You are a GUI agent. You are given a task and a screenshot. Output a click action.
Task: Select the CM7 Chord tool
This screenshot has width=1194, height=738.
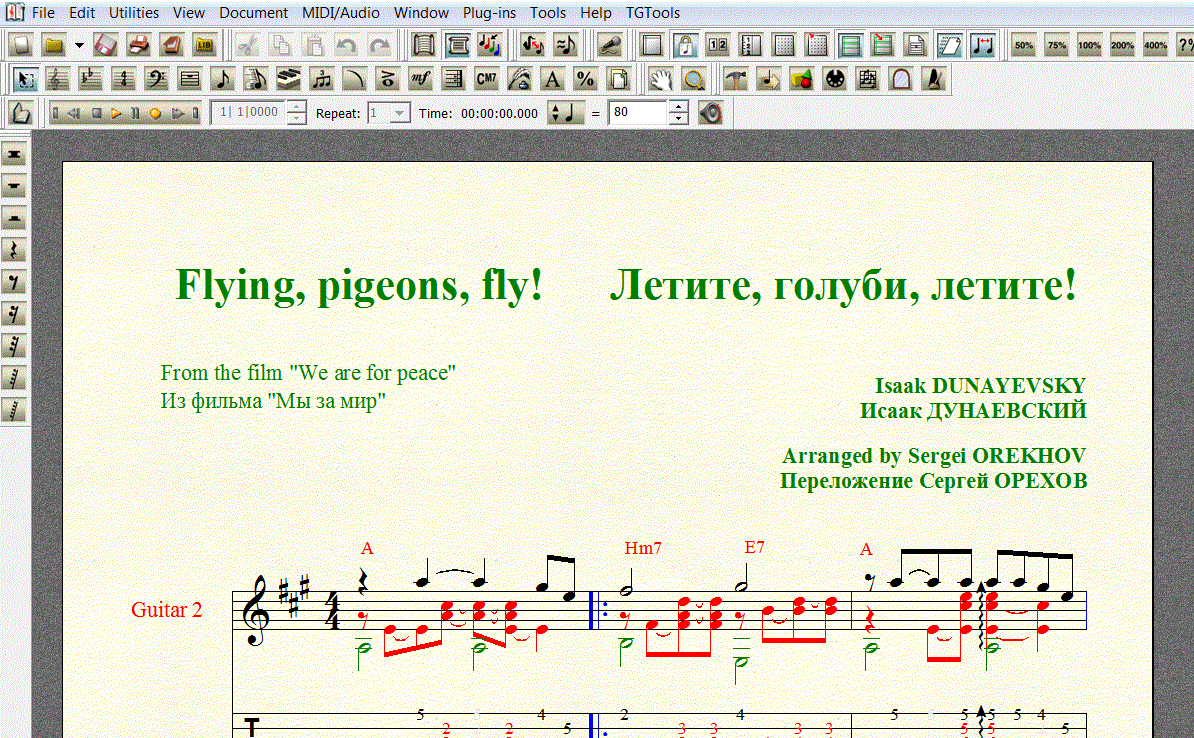[x=486, y=79]
